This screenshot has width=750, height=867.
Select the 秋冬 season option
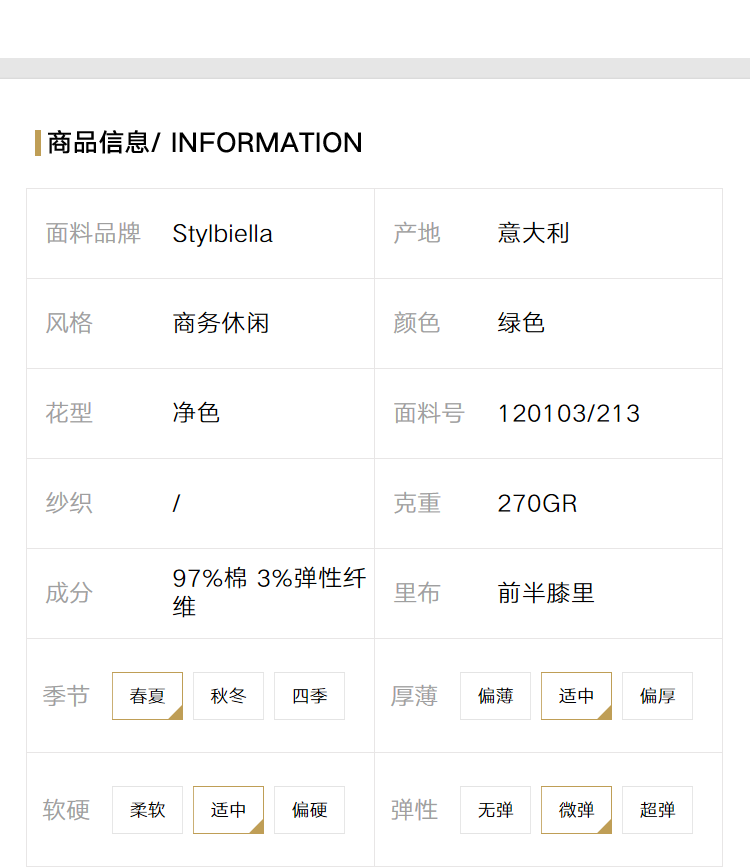[228, 696]
